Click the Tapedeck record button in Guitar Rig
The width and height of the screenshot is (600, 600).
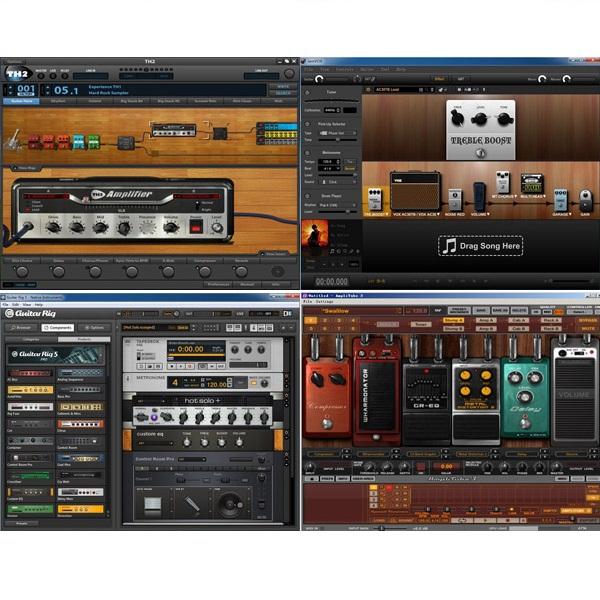[190, 366]
